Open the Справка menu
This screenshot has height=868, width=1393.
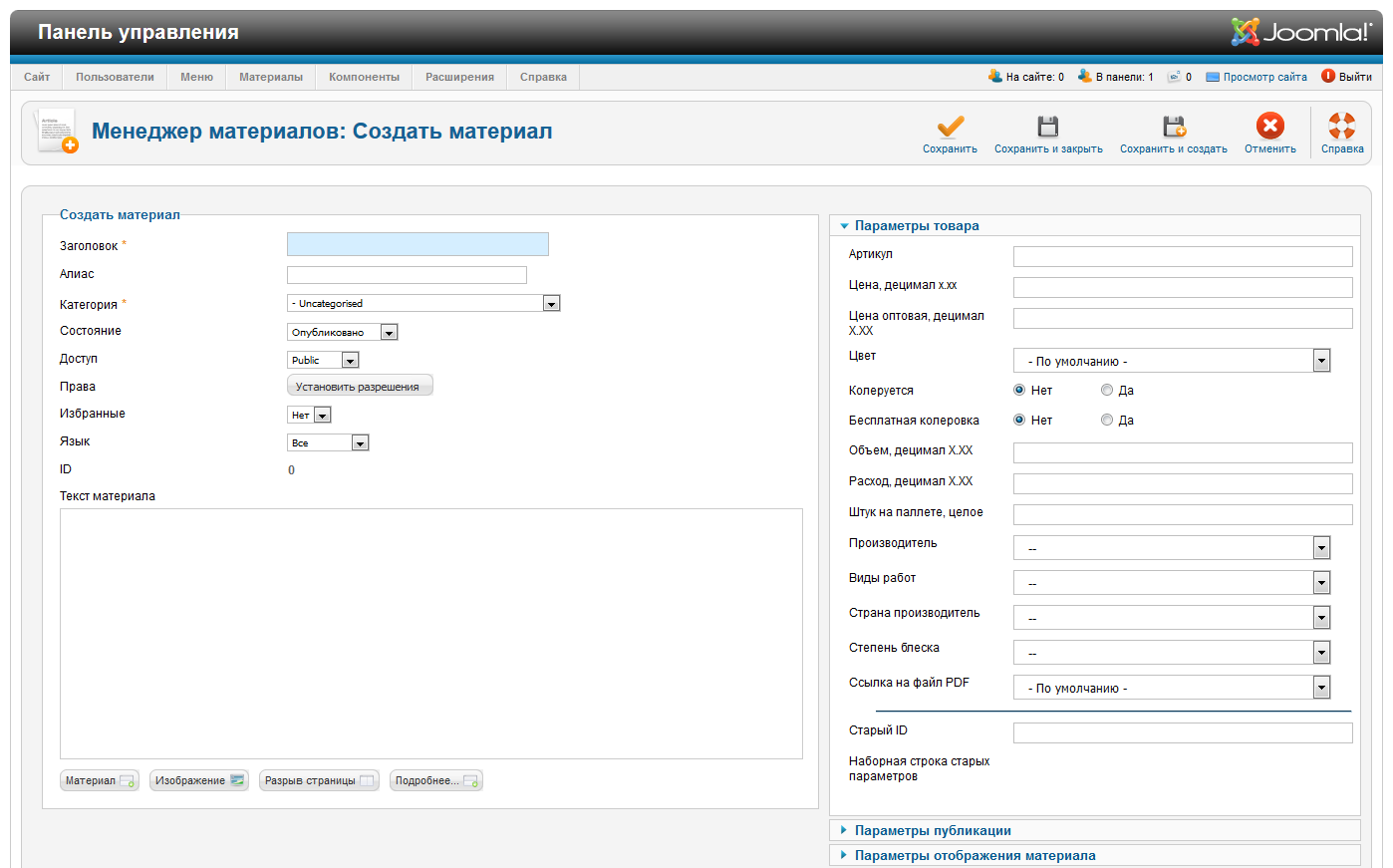click(543, 77)
